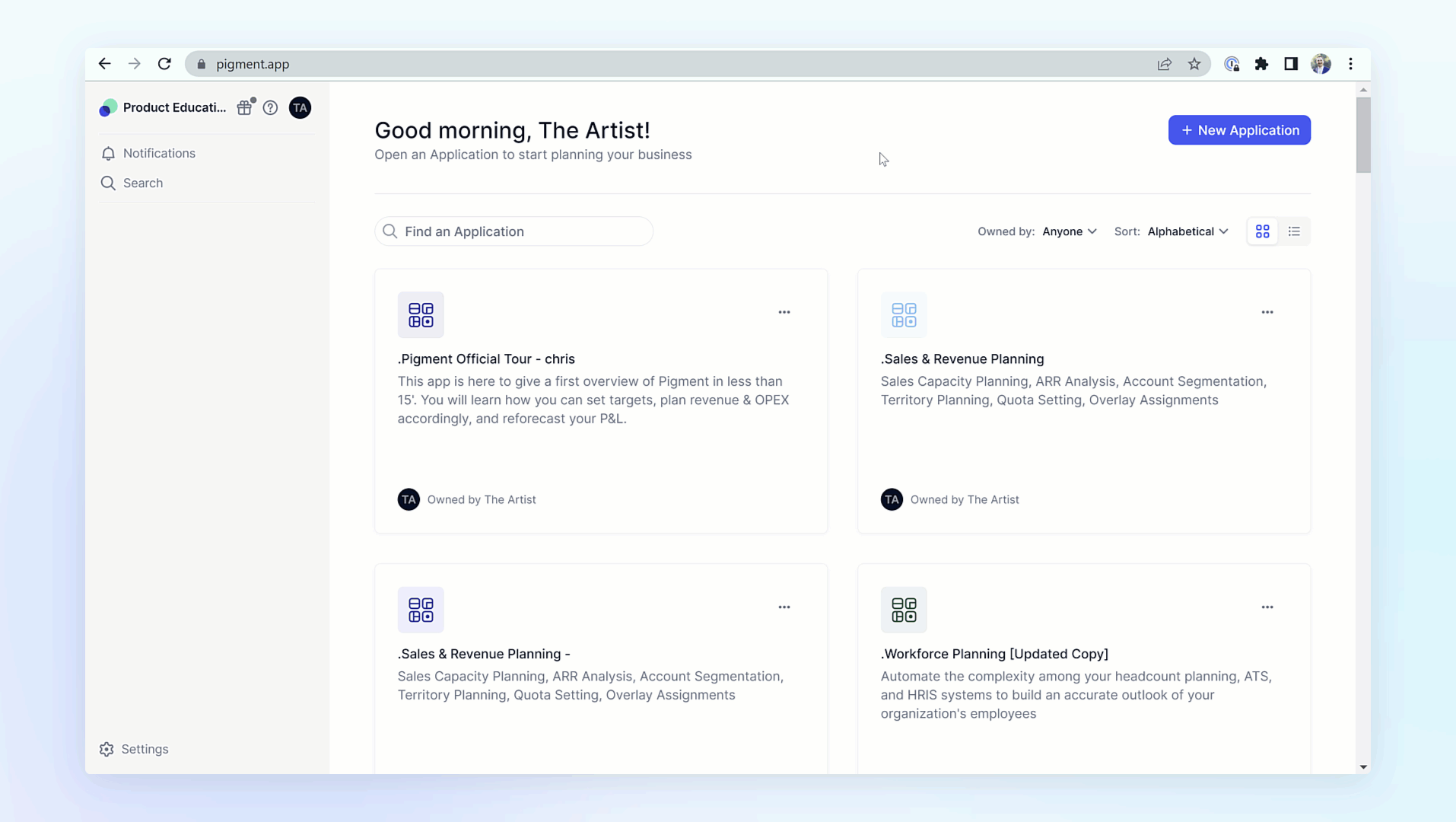Click owner avatar on .Sales & Revenue Planning card
1456x822 pixels.
click(x=892, y=499)
